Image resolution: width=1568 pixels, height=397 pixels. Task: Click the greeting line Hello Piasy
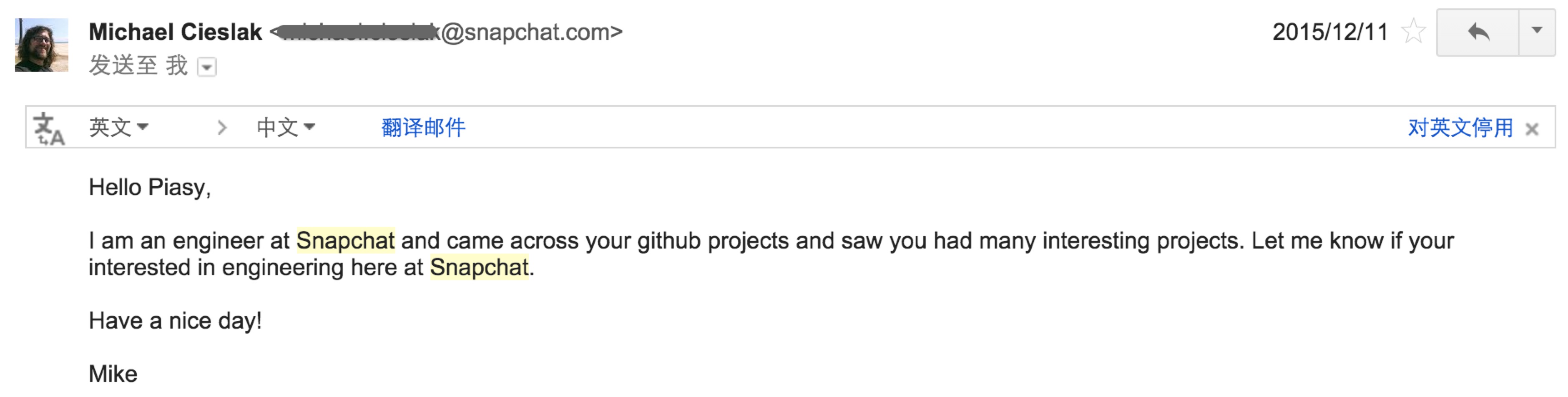click(x=150, y=187)
